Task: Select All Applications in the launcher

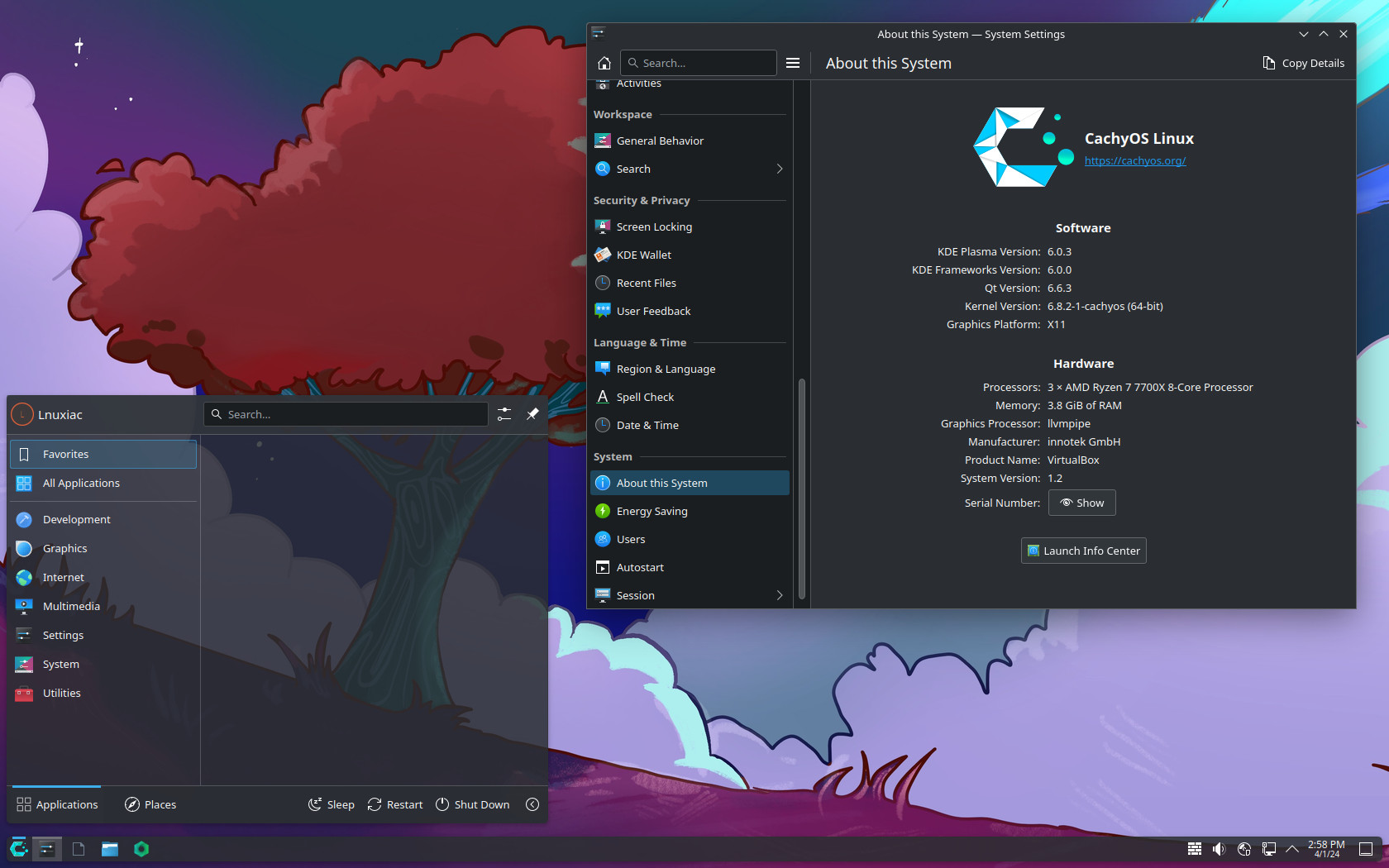Action: tap(103, 483)
